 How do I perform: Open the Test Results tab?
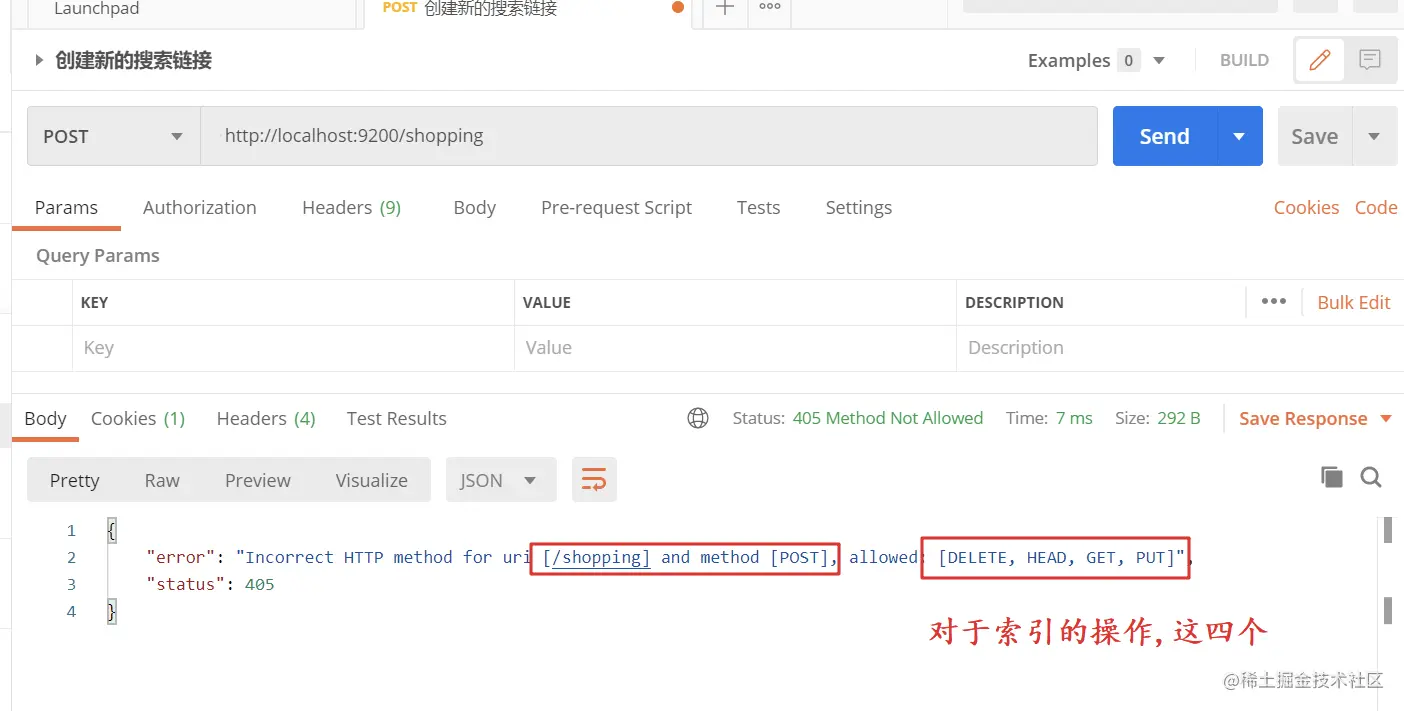click(x=396, y=418)
